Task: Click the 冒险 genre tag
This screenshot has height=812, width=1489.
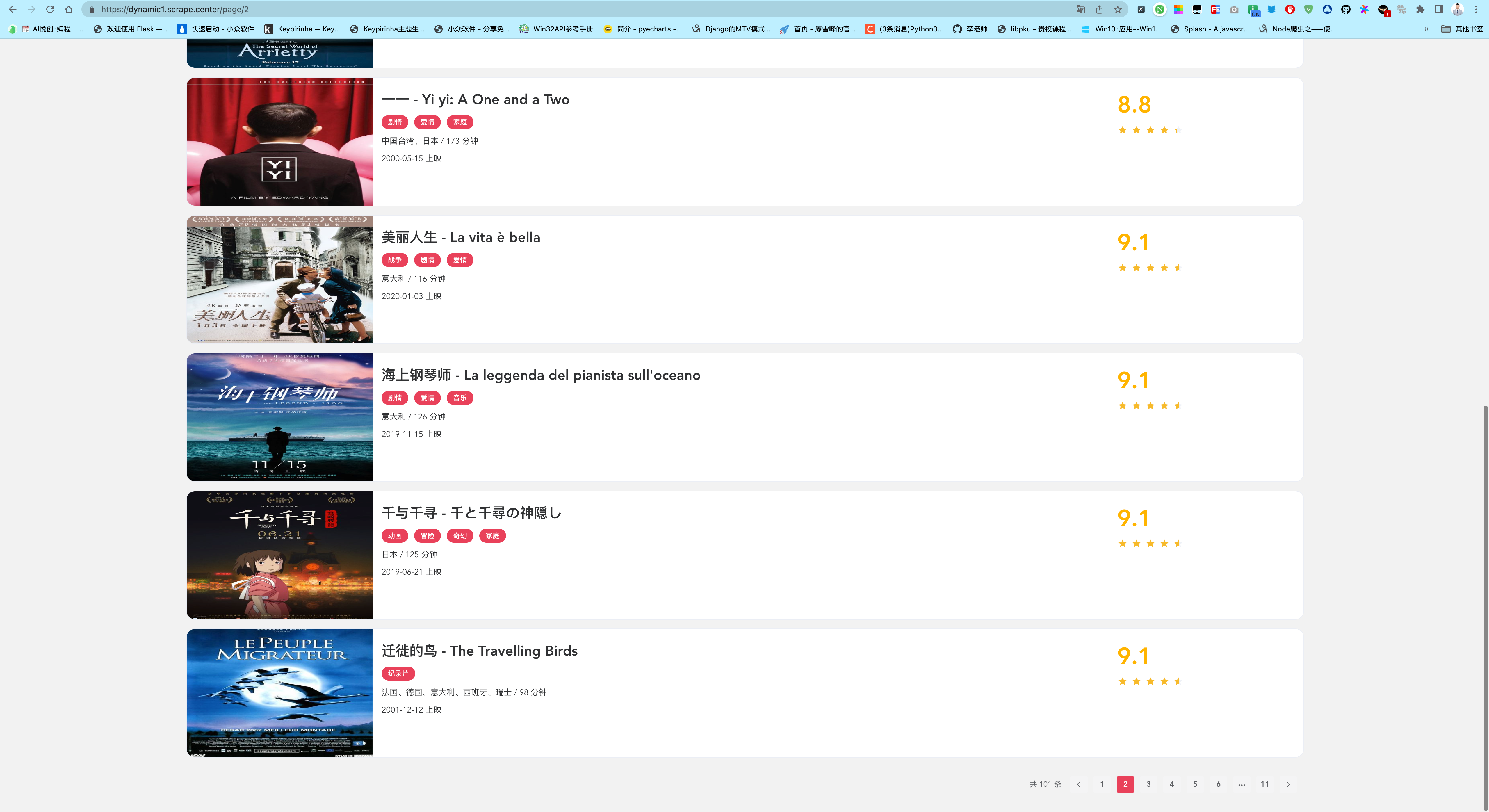Action: click(x=427, y=536)
